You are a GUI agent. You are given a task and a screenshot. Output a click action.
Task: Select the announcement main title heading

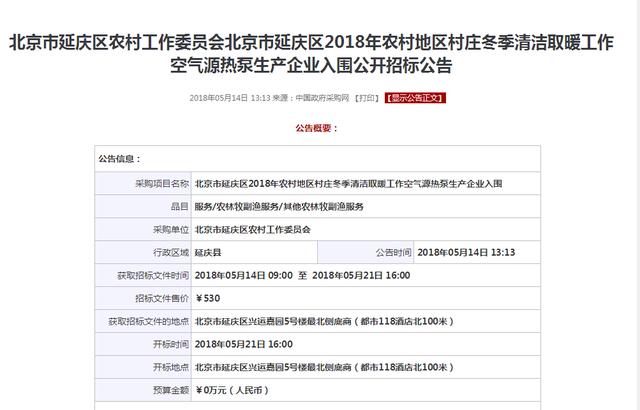coord(311,54)
